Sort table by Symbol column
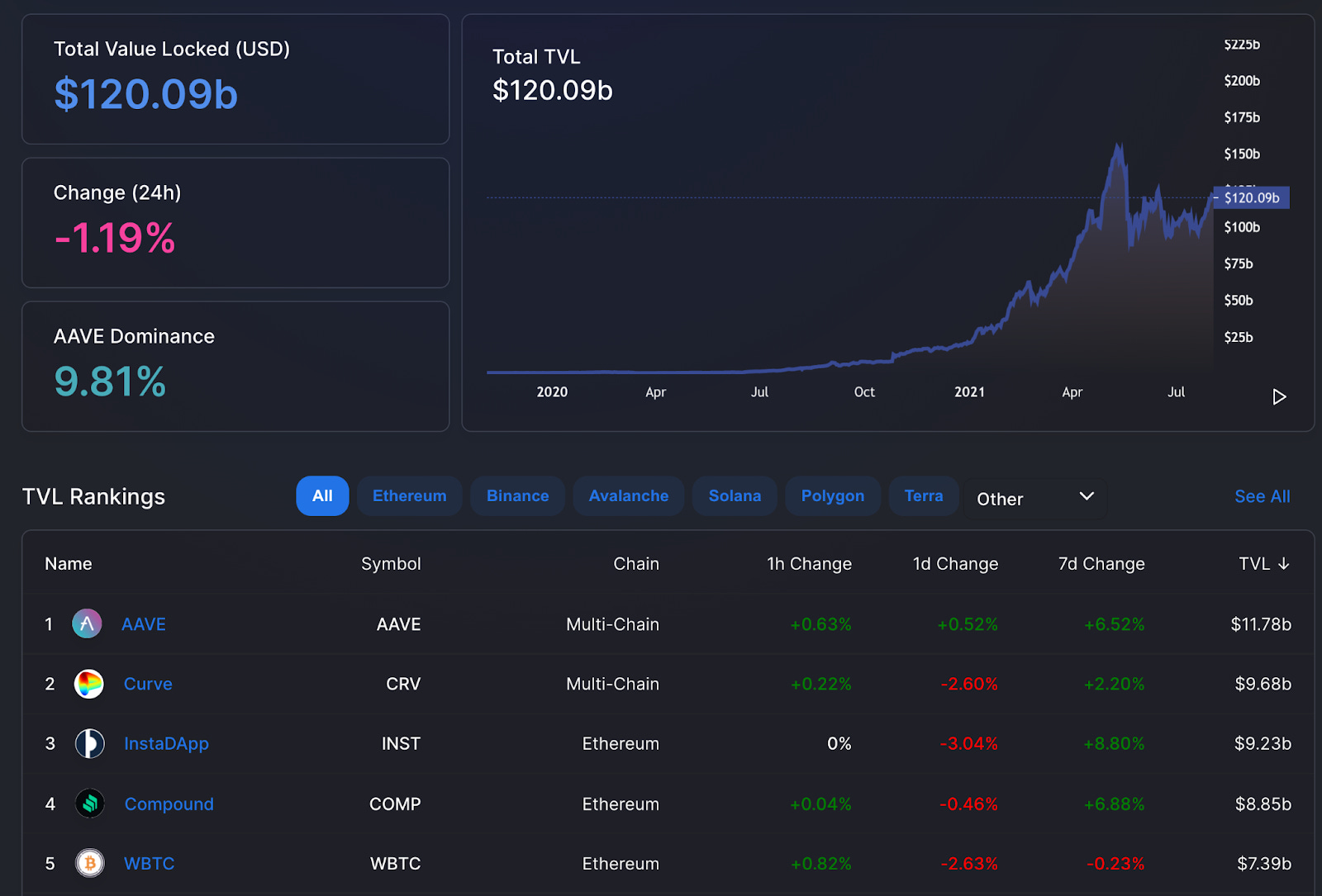The height and width of the screenshot is (896, 1322). pos(391,563)
